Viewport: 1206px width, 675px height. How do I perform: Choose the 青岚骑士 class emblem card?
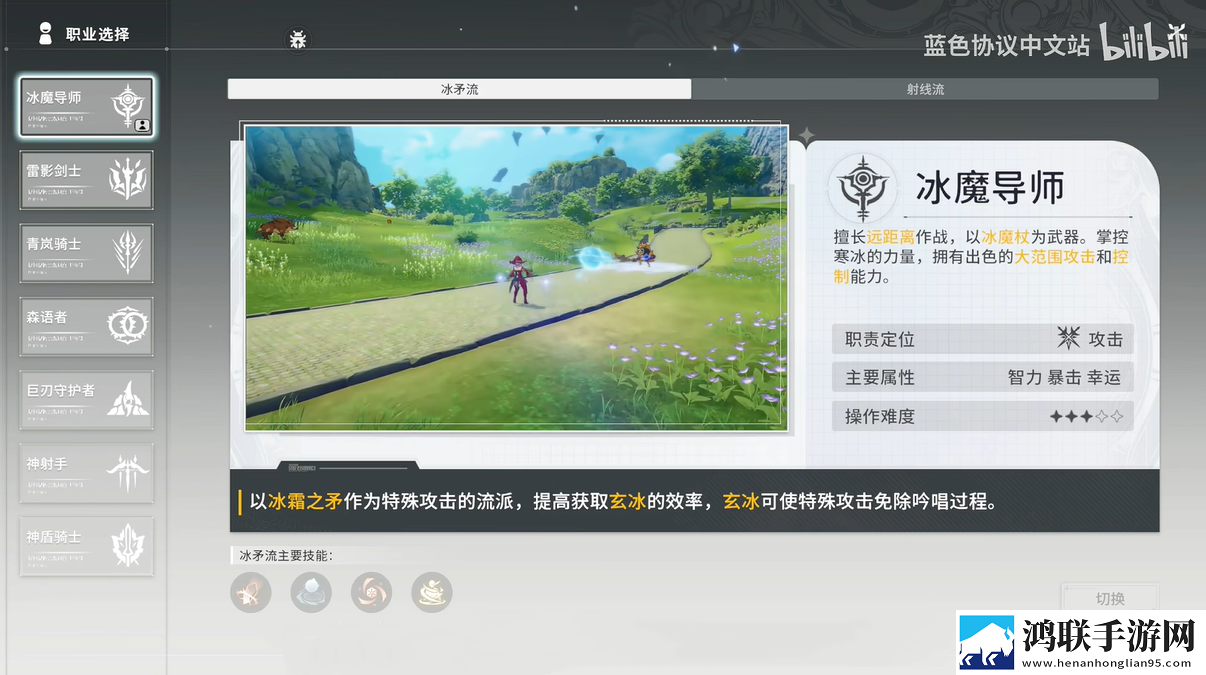86,253
